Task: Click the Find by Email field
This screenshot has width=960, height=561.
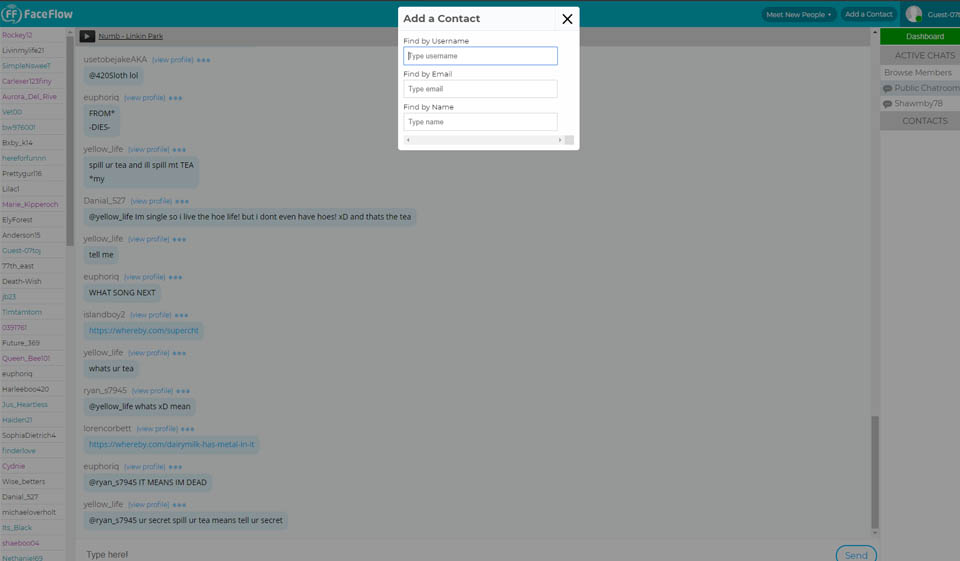Action: coord(480,89)
